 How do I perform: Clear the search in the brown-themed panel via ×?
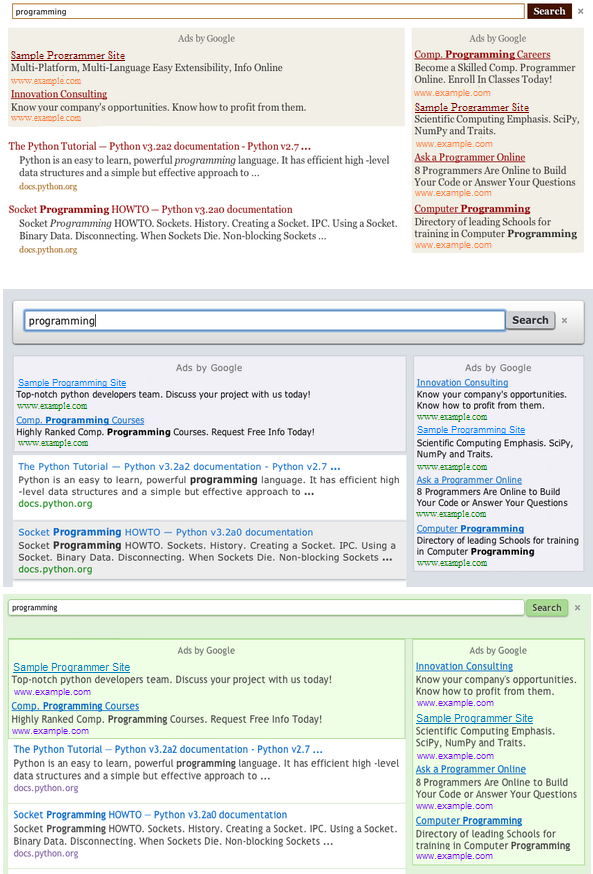(x=581, y=11)
